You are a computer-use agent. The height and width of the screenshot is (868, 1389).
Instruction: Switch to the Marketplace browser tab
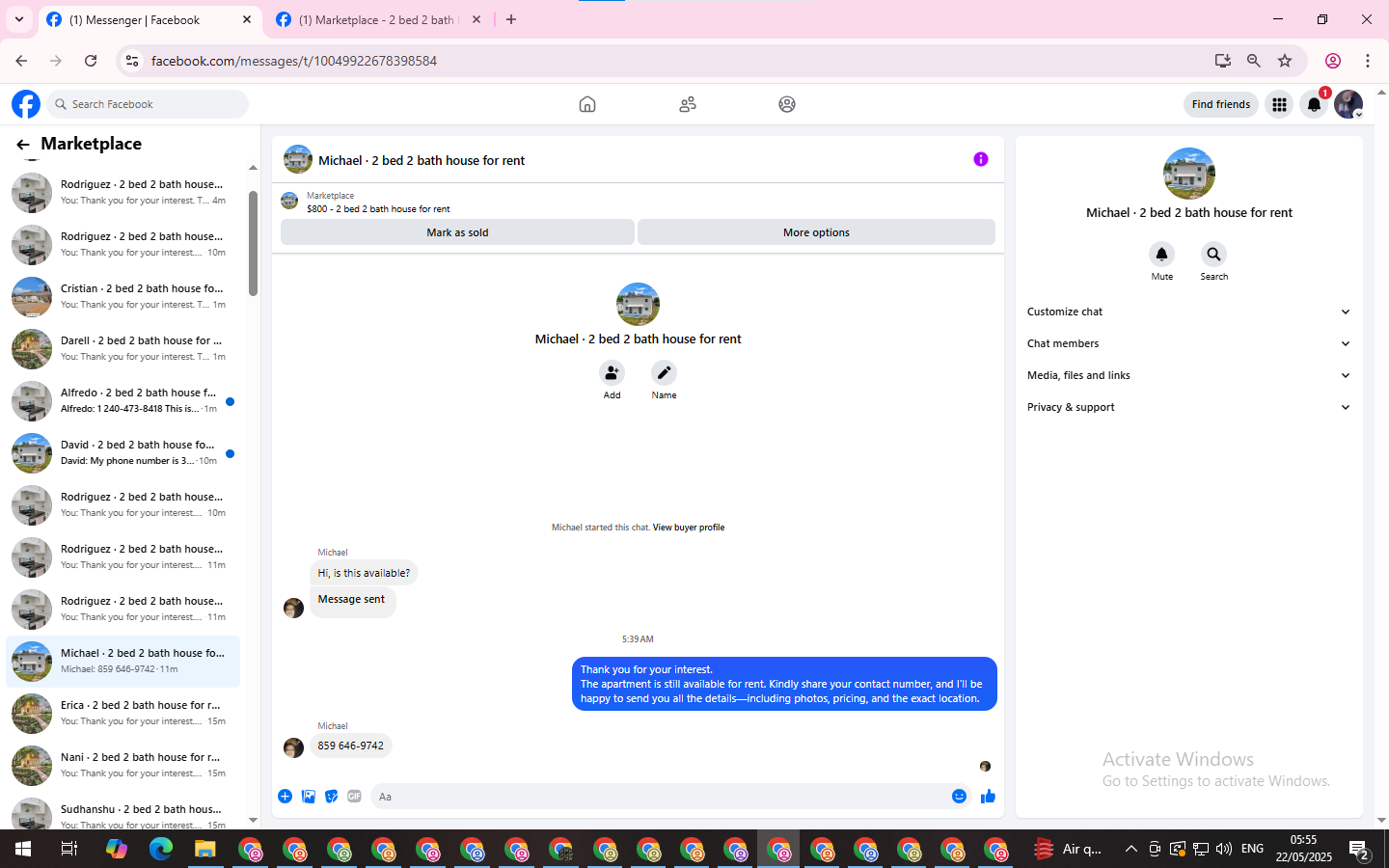click(x=378, y=20)
